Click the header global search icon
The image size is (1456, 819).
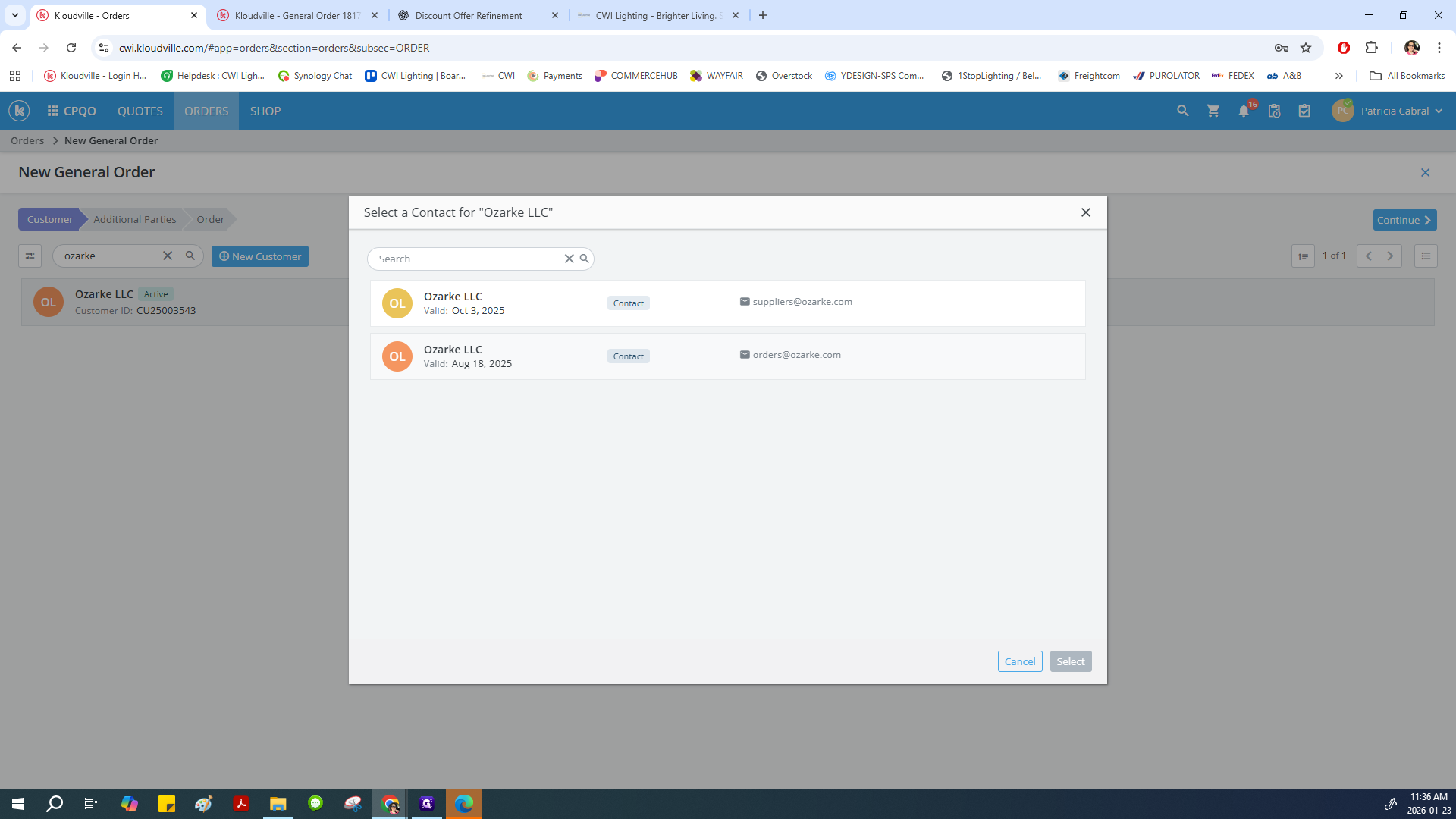(x=1182, y=111)
